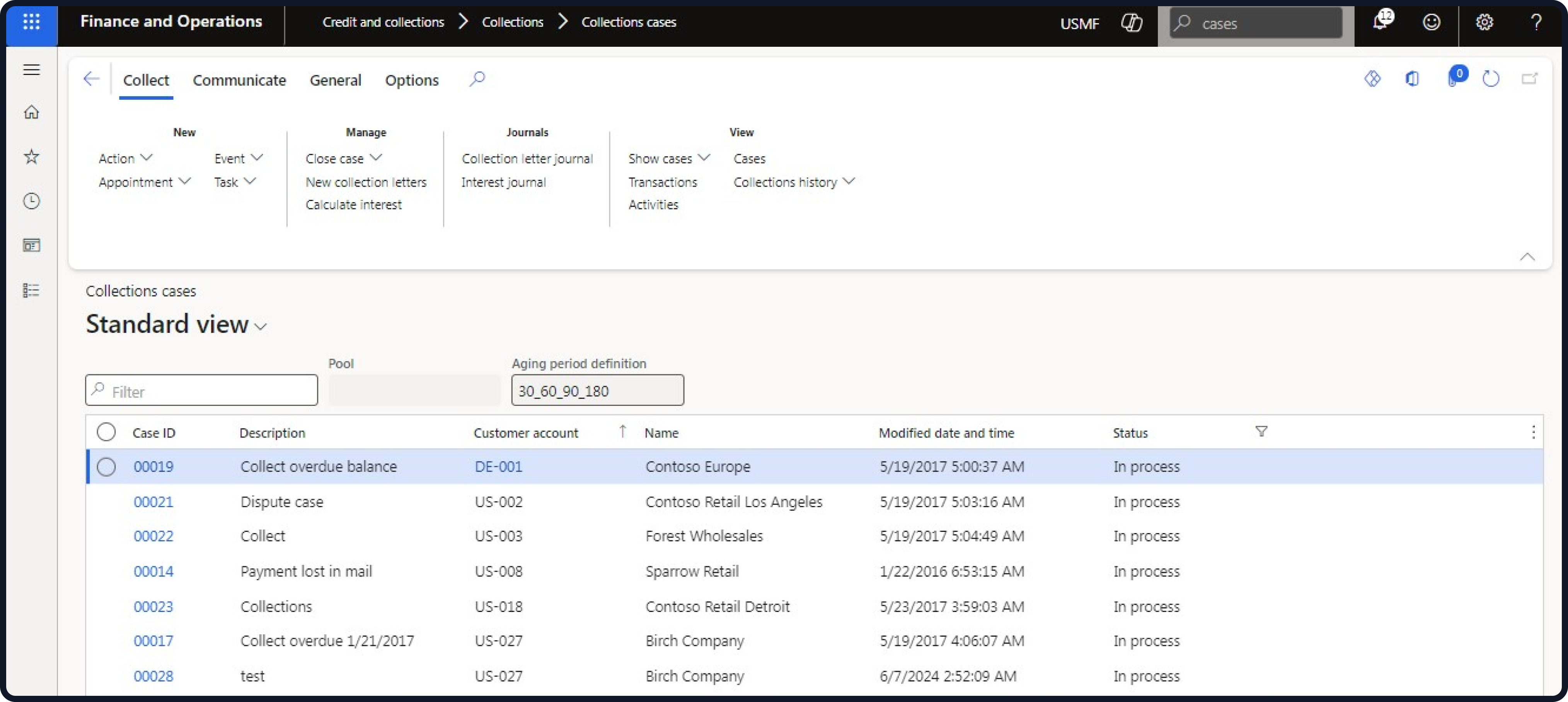Open Recent clock icon in sidebar
Image resolution: width=1568 pixels, height=702 pixels.
click(x=31, y=201)
